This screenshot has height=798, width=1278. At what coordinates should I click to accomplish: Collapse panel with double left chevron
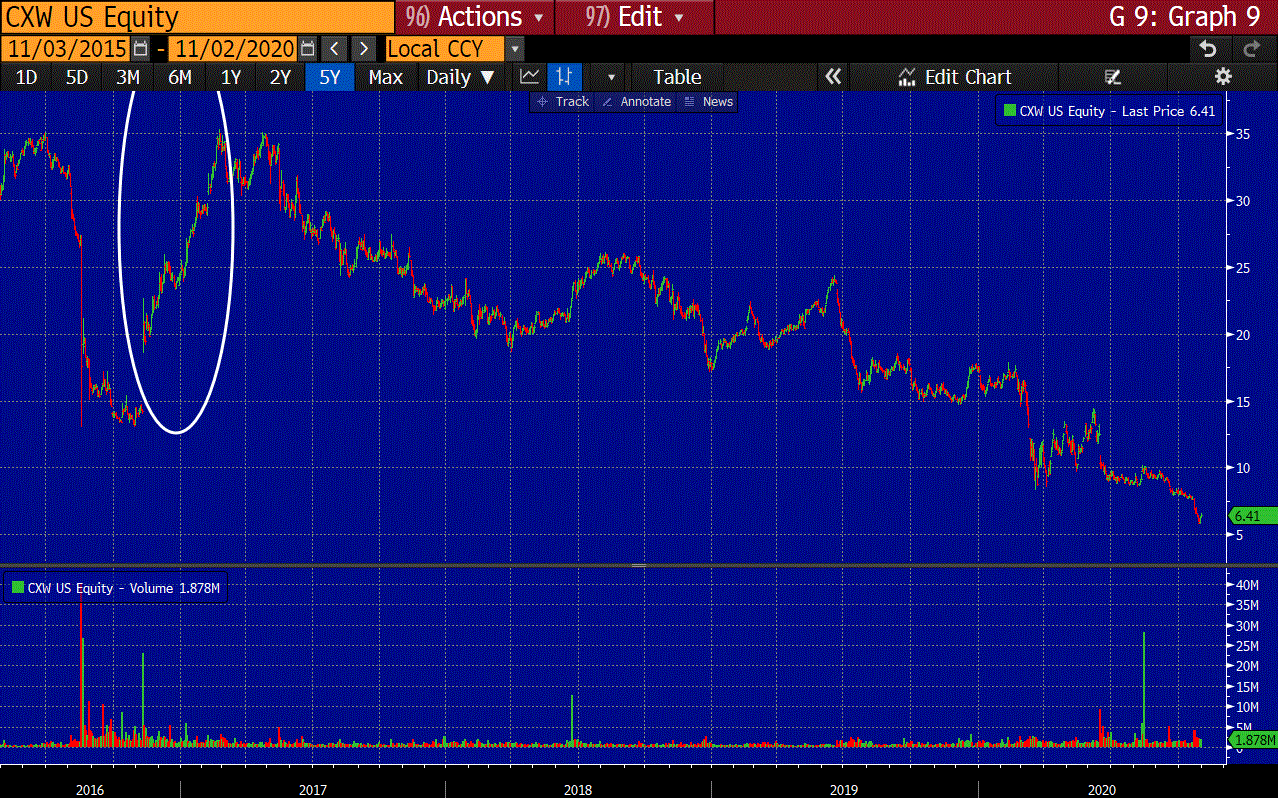(x=833, y=77)
